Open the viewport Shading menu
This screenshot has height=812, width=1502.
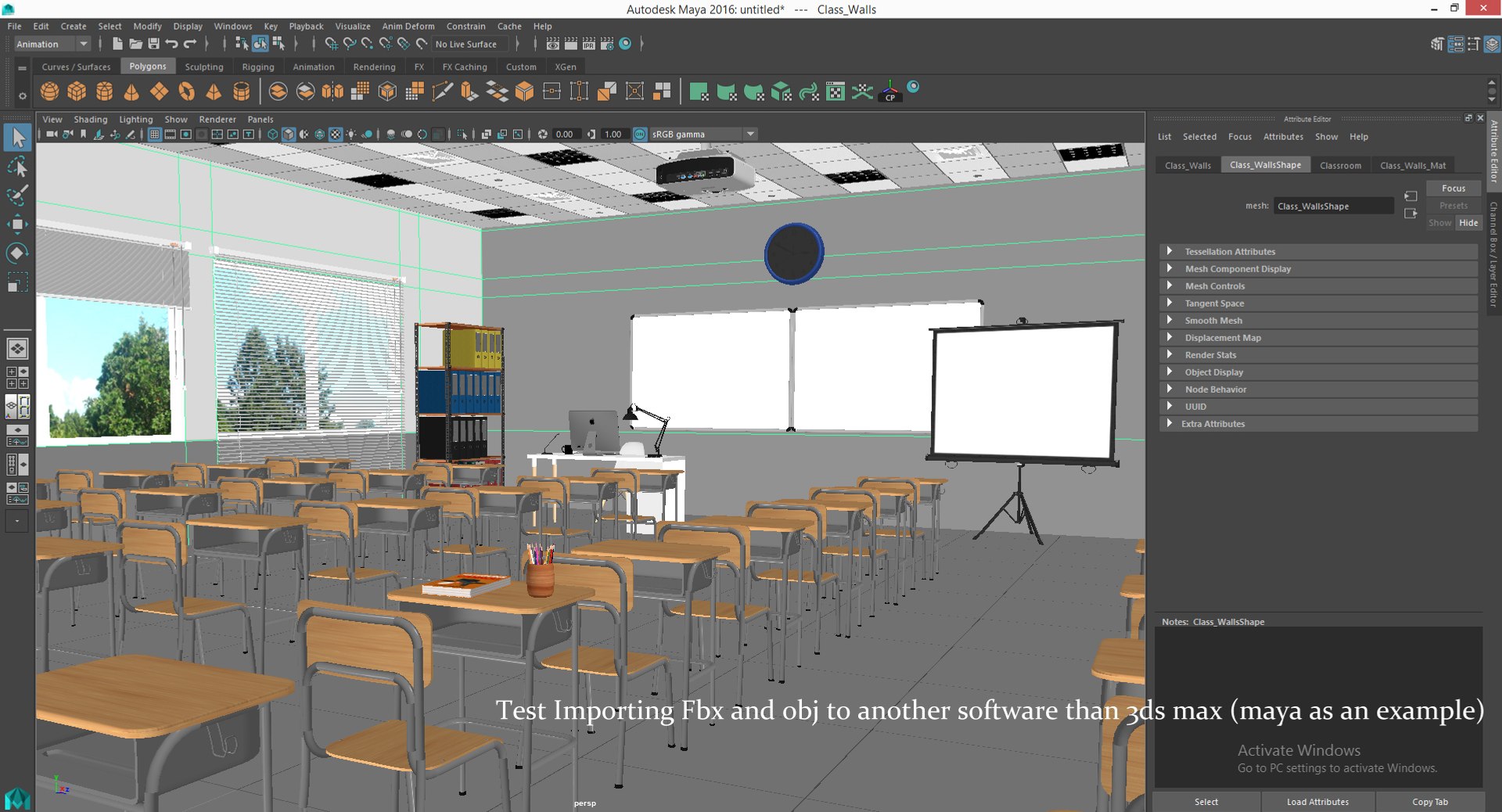(91, 120)
